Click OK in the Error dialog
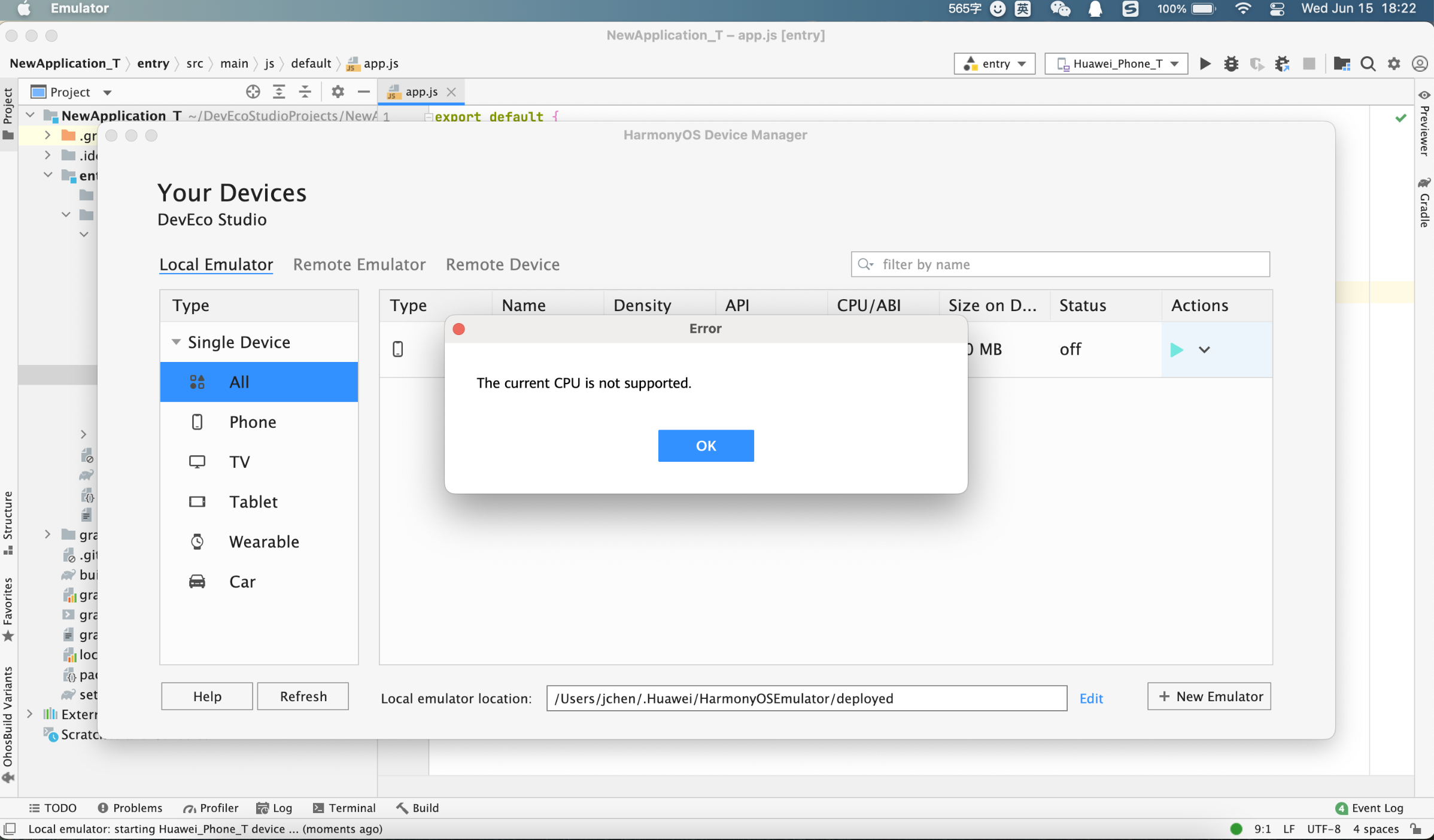Screen dimensions: 1434x840 pyautogui.click(x=706, y=446)
